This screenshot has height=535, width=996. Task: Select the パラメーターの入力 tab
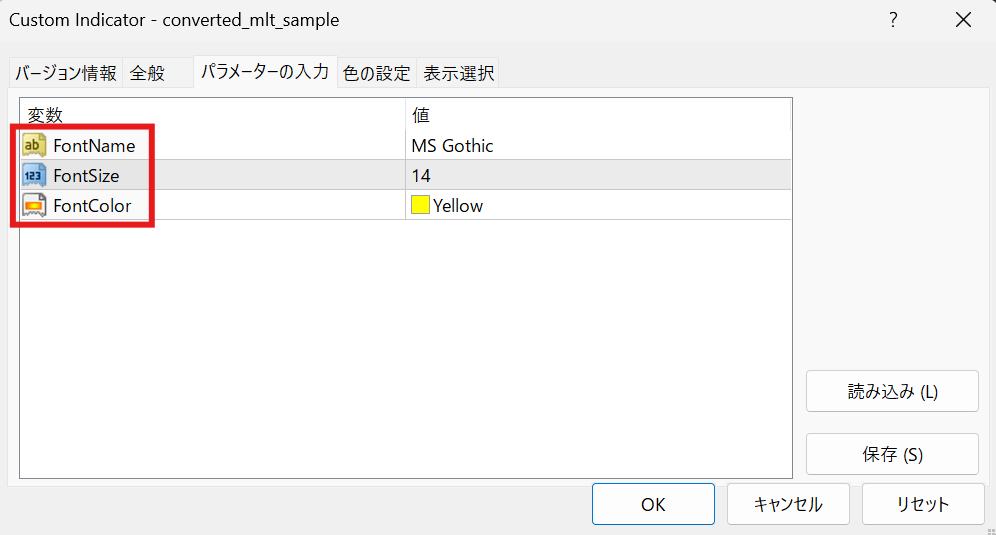pyautogui.click(x=265, y=72)
